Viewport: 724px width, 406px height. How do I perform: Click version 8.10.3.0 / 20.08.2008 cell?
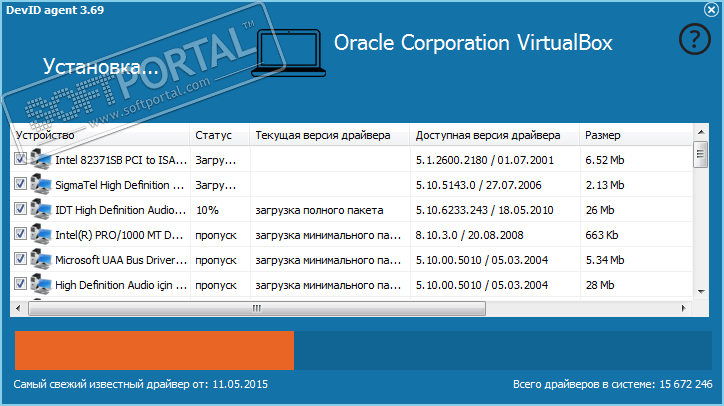click(x=469, y=235)
